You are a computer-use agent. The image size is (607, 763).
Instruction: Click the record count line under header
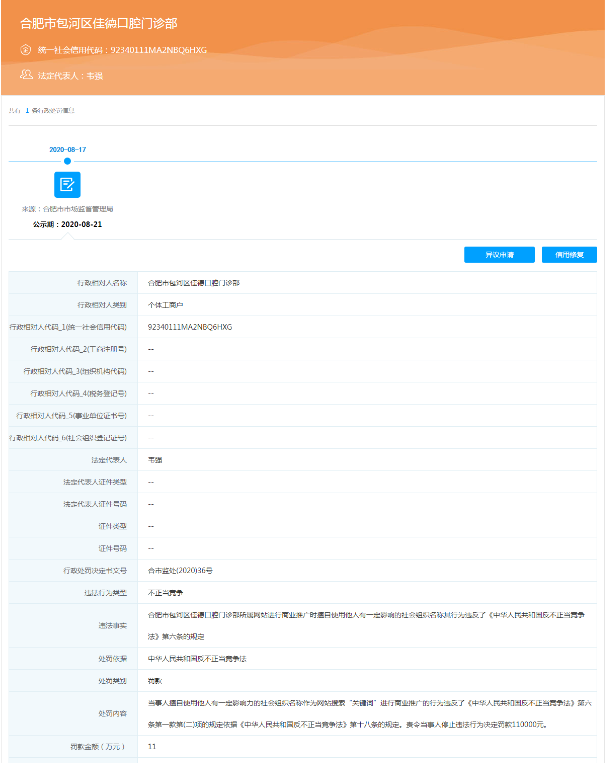[42, 110]
